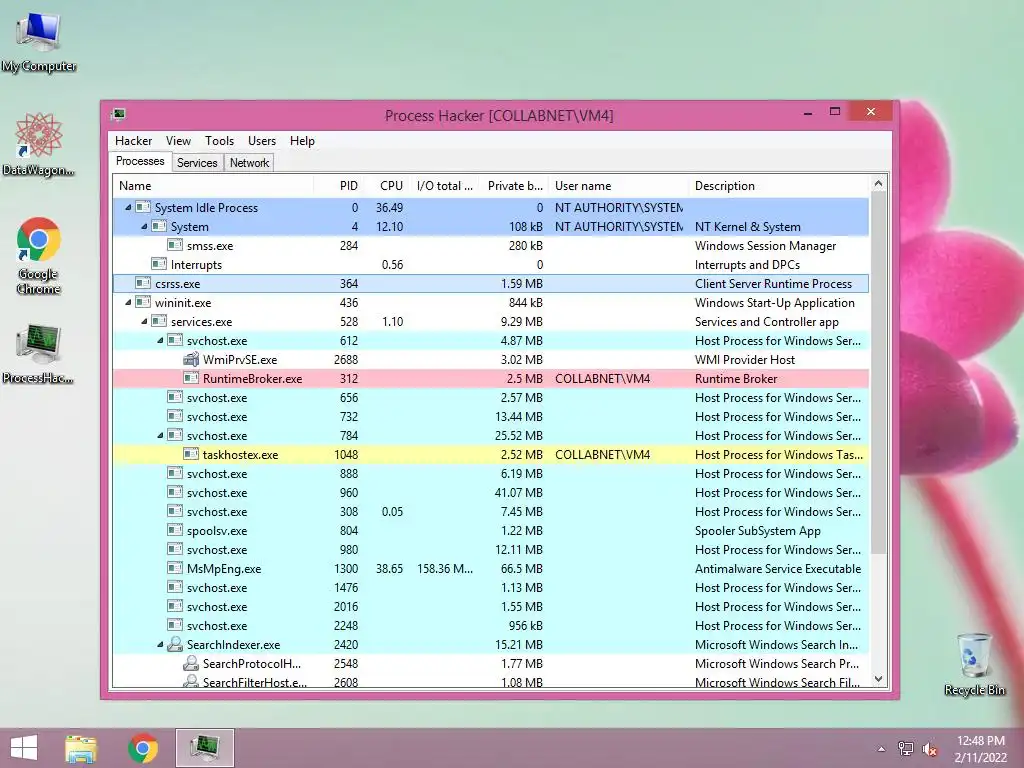Click 'Windows Session Manager' description
Image resolution: width=1024 pixels, height=768 pixels.
click(765, 246)
